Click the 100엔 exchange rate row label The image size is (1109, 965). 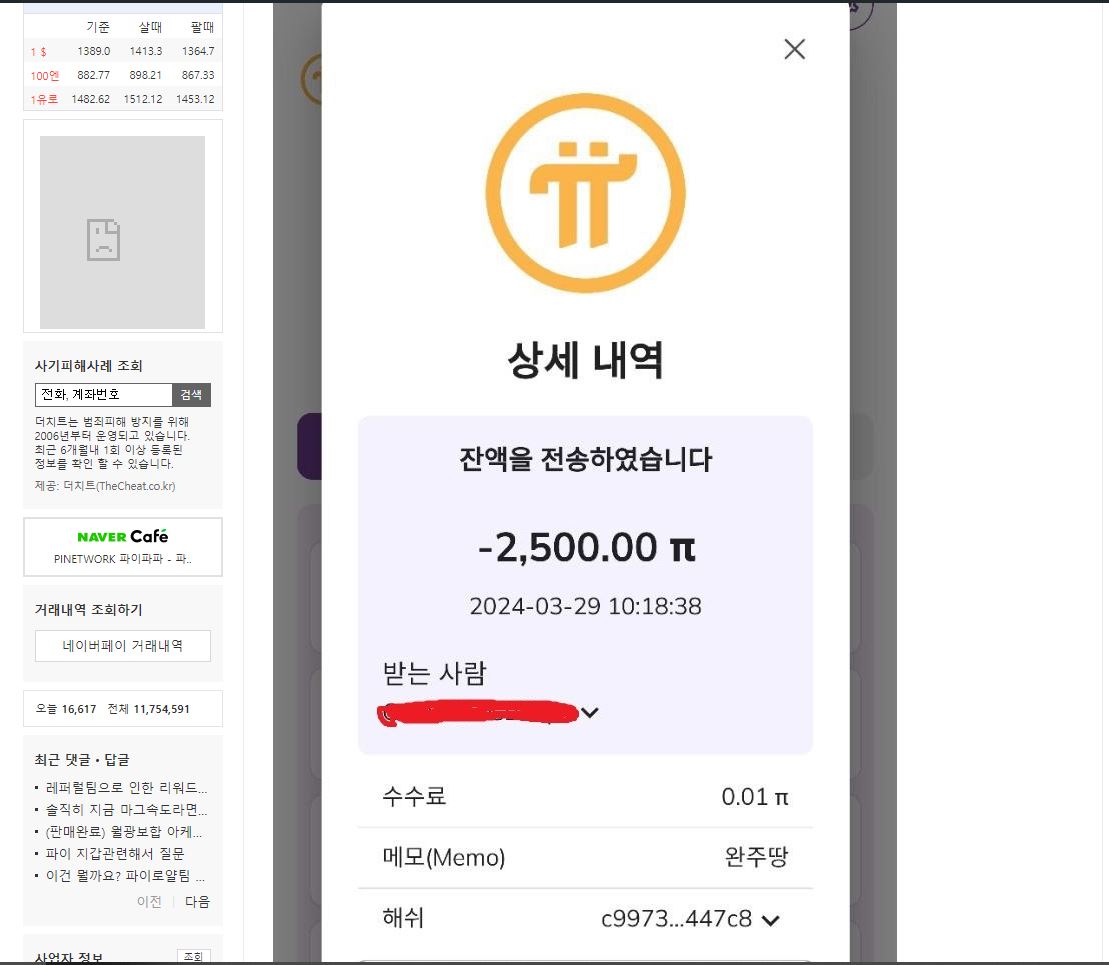pos(45,76)
